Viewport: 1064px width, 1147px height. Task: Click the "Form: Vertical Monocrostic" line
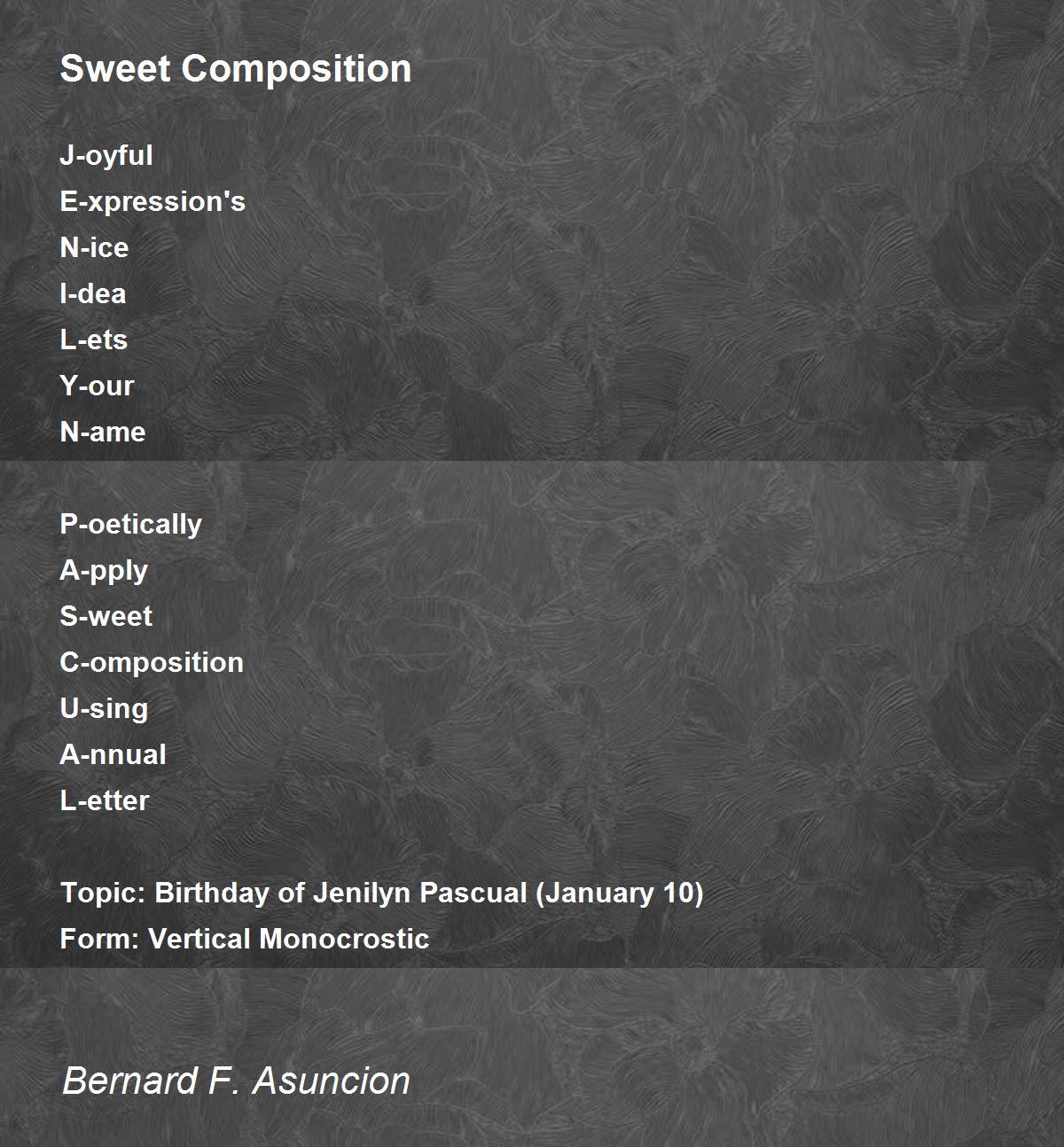[245, 939]
